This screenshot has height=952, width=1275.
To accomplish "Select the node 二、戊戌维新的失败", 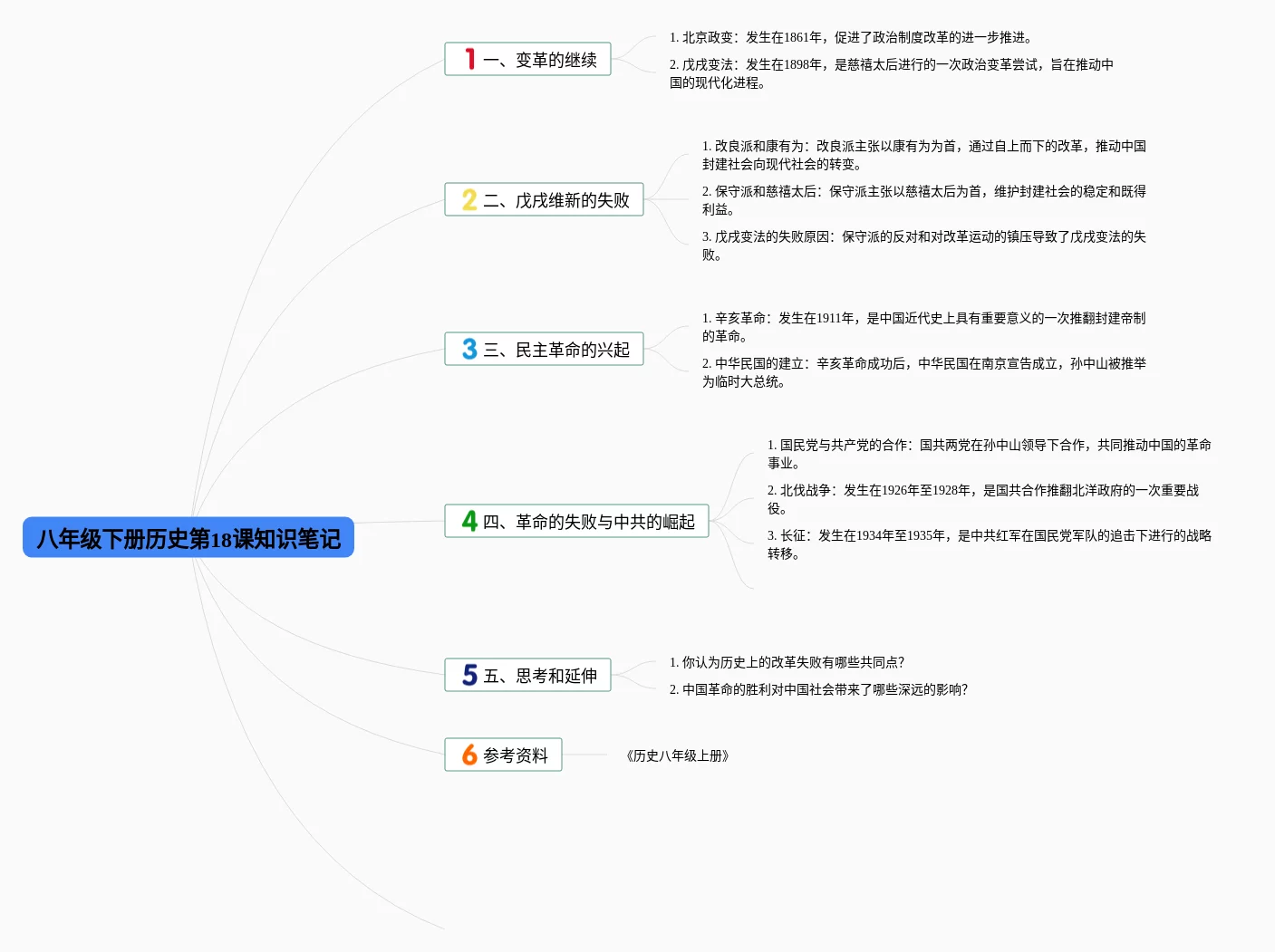I will (544, 199).
